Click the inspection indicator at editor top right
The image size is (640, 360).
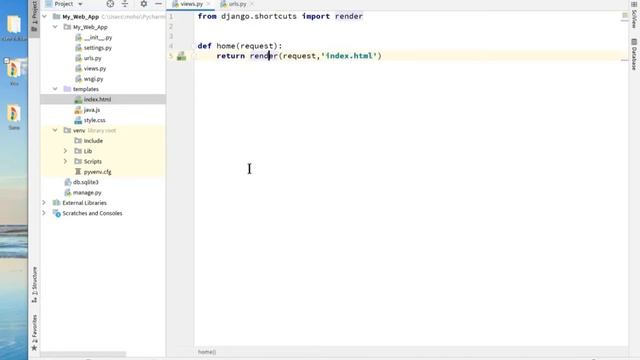tap(624, 16)
